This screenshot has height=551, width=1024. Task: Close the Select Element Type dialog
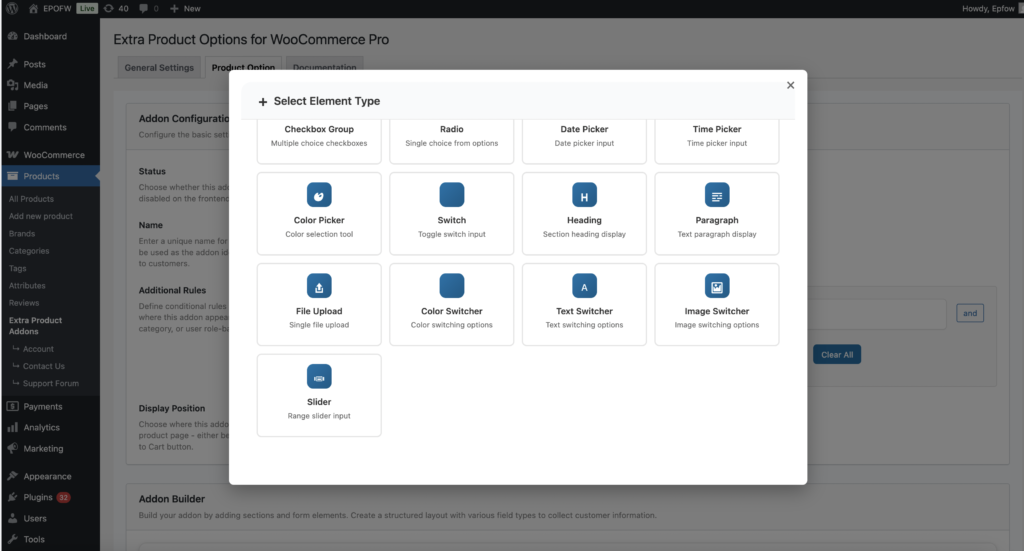click(790, 85)
